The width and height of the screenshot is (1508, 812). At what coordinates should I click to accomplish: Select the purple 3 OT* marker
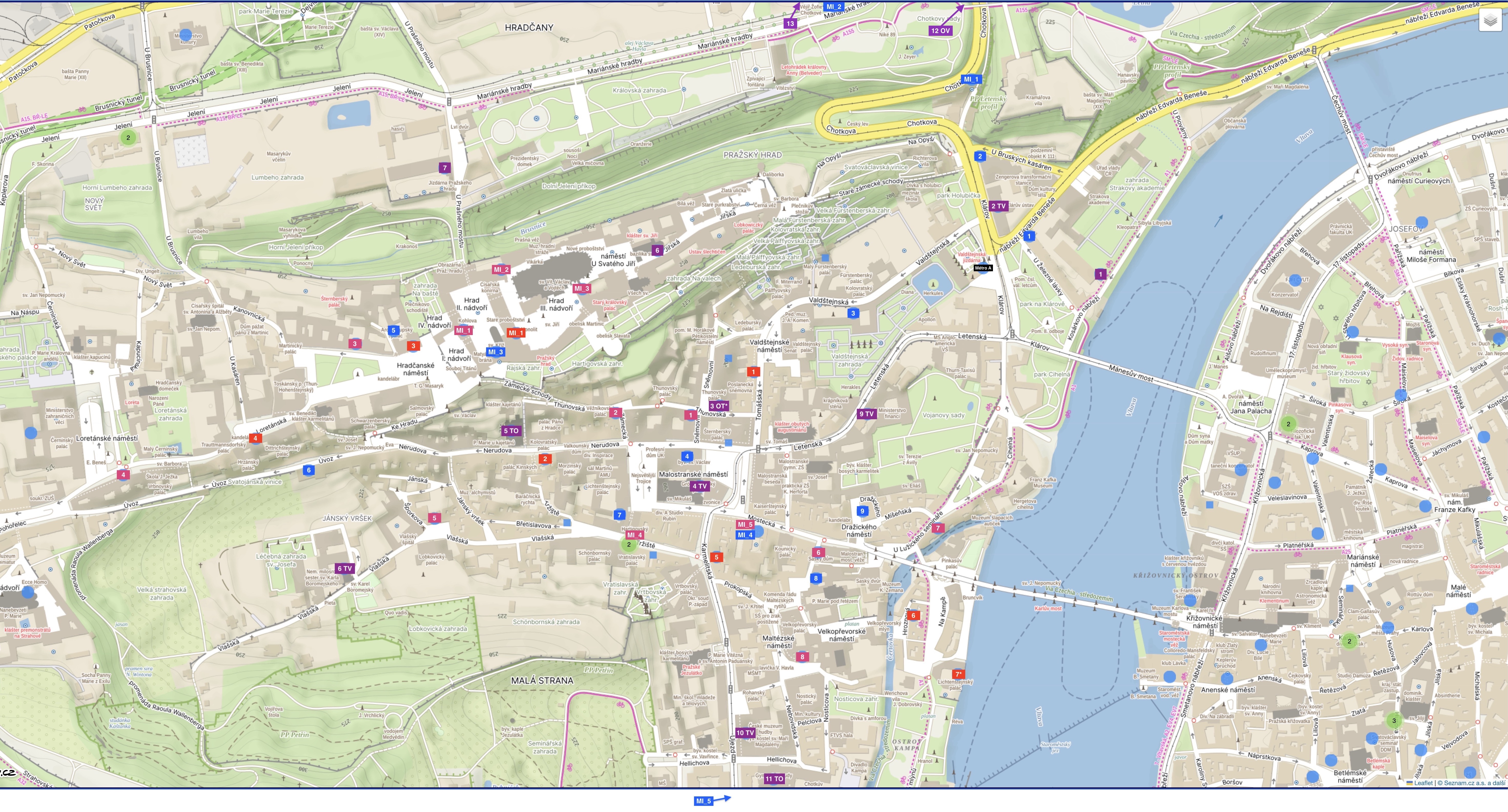(718, 406)
